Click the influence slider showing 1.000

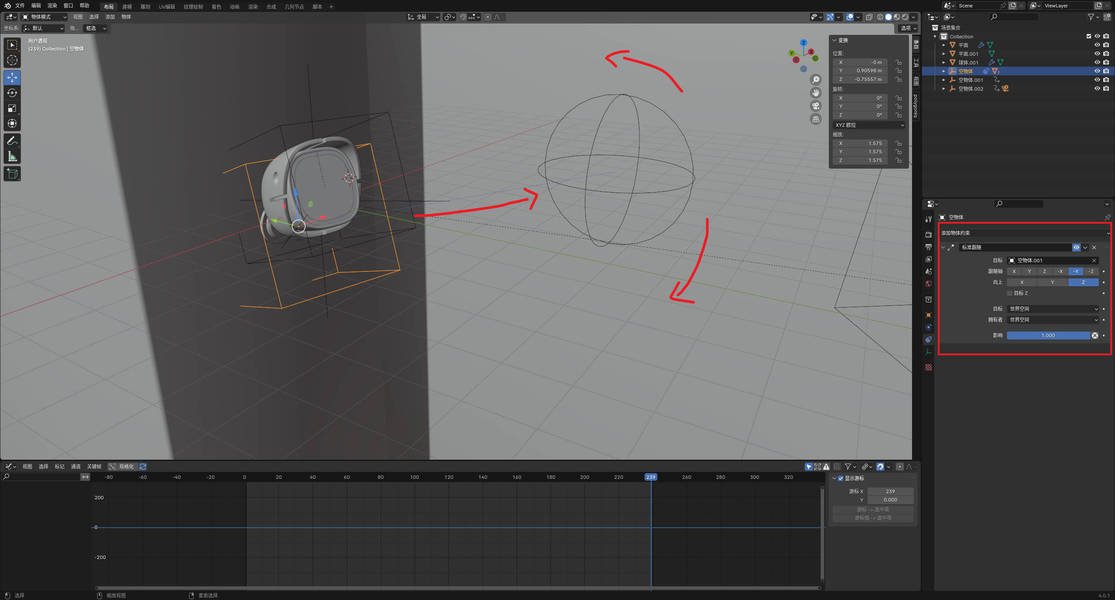point(1048,336)
